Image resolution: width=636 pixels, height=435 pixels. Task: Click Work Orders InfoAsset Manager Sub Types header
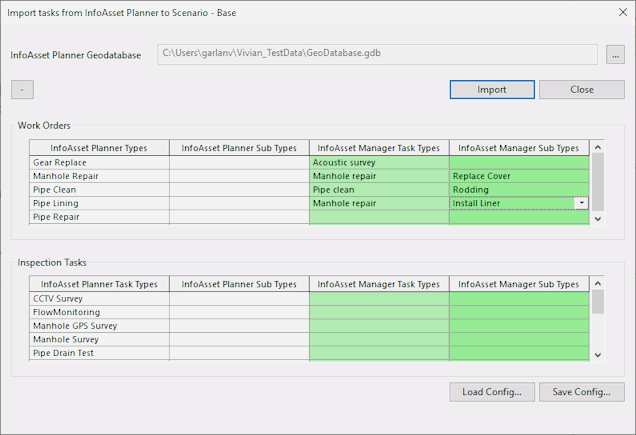pyautogui.click(x=519, y=148)
